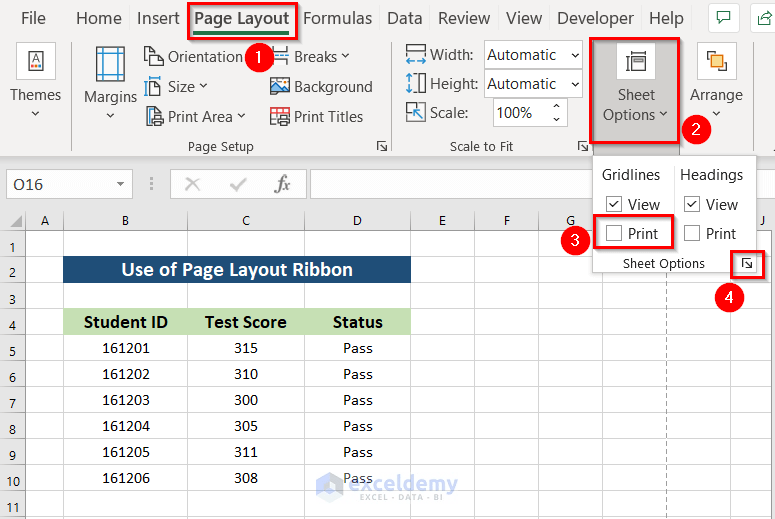
Task: Select the Student ID header cell
Action: click(126, 322)
